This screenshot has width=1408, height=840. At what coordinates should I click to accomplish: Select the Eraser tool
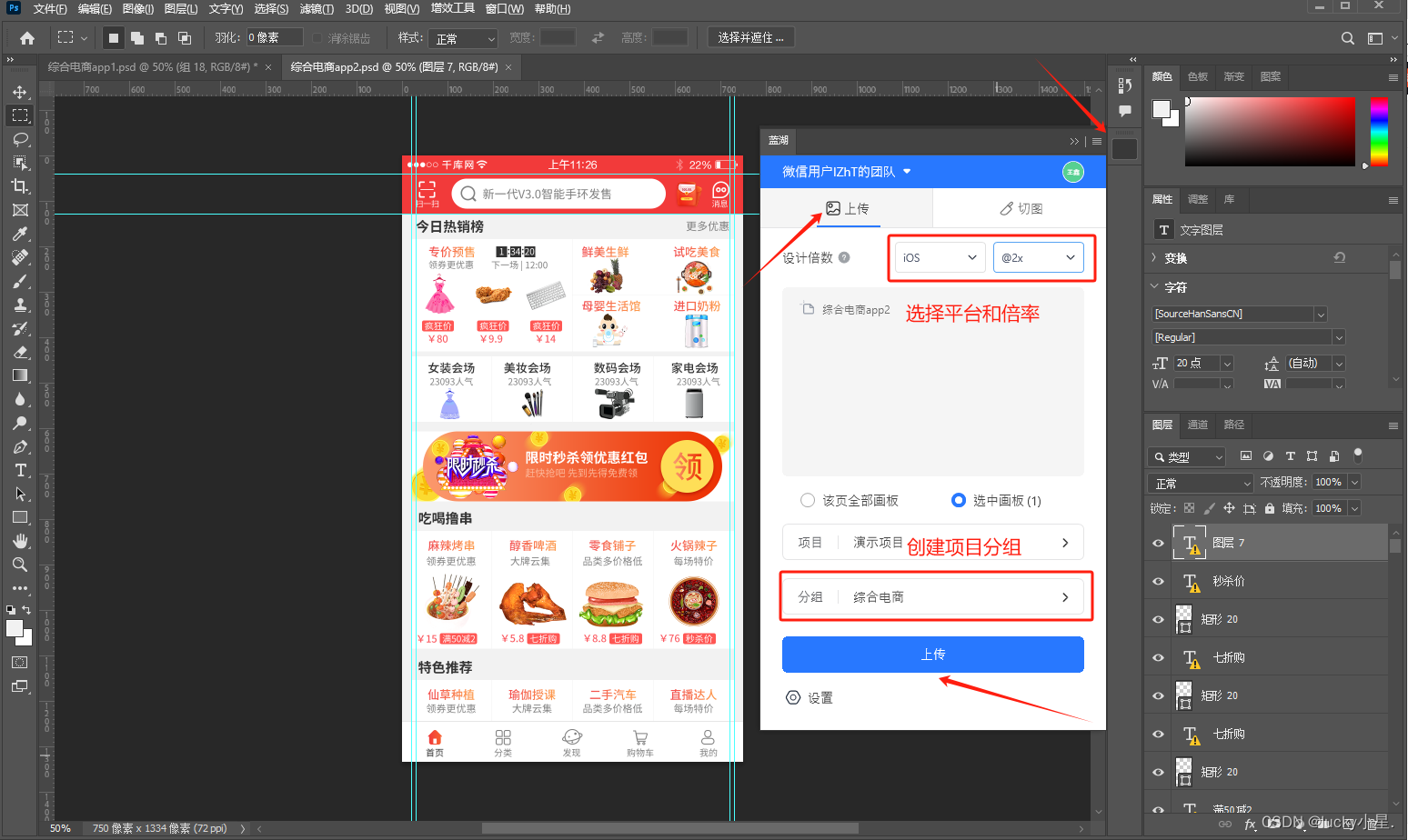coord(20,352)
